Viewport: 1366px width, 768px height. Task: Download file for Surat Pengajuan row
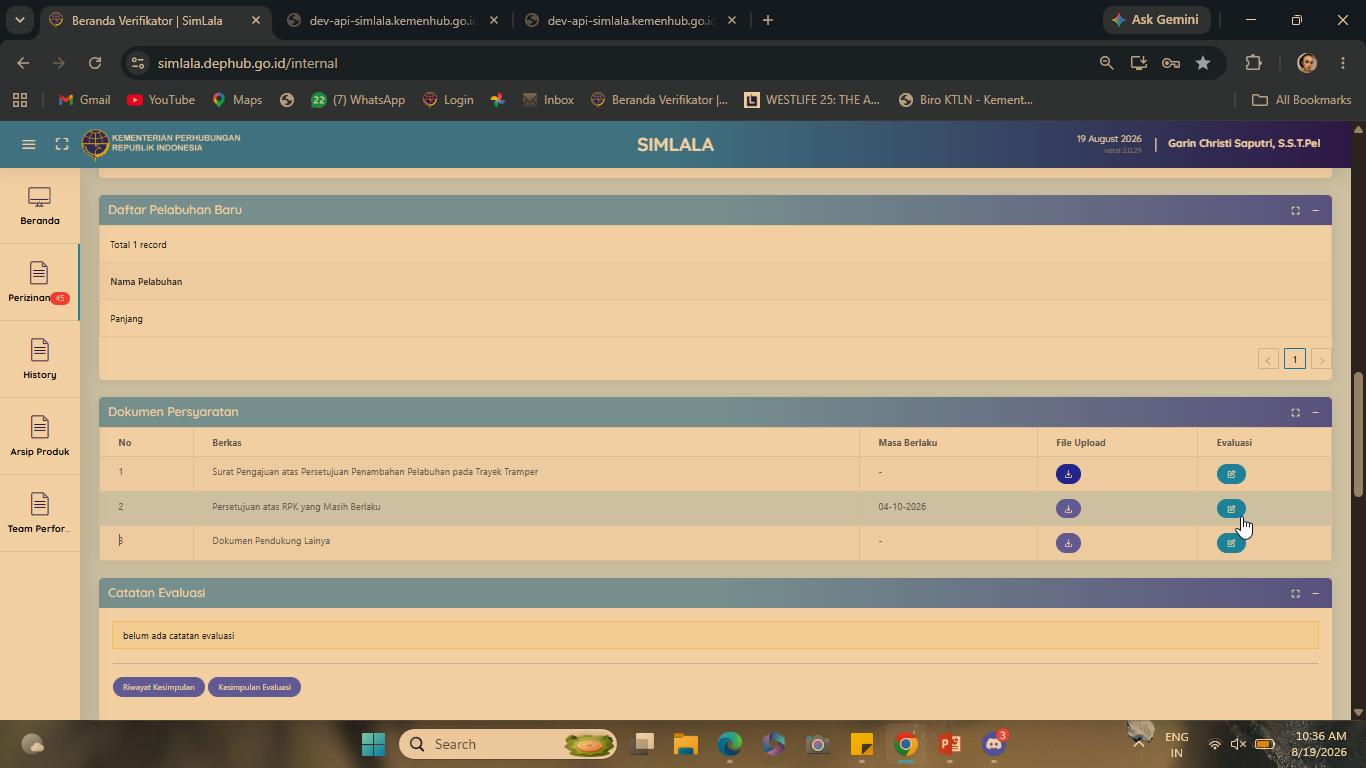coord(1068,474)
